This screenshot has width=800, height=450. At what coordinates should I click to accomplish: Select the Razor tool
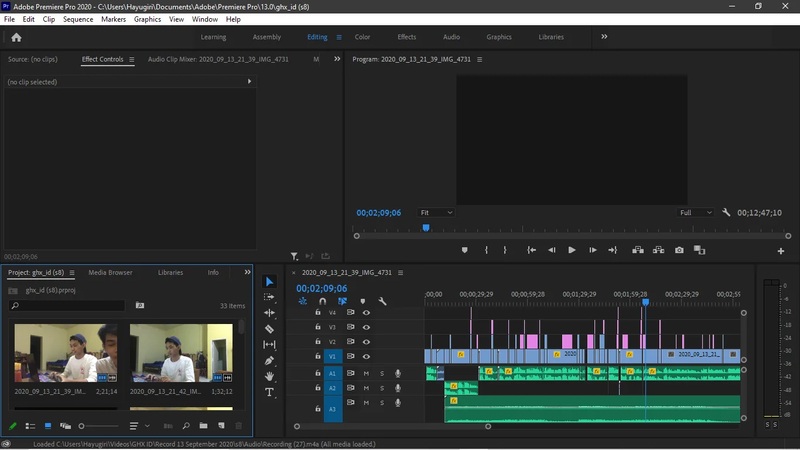269,329
